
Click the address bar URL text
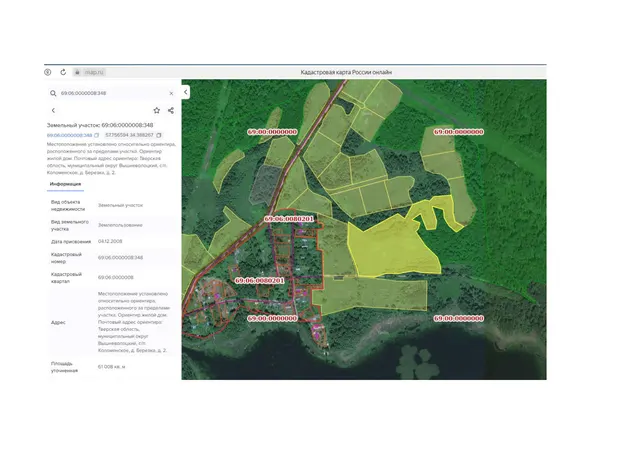tap(94, 72)
